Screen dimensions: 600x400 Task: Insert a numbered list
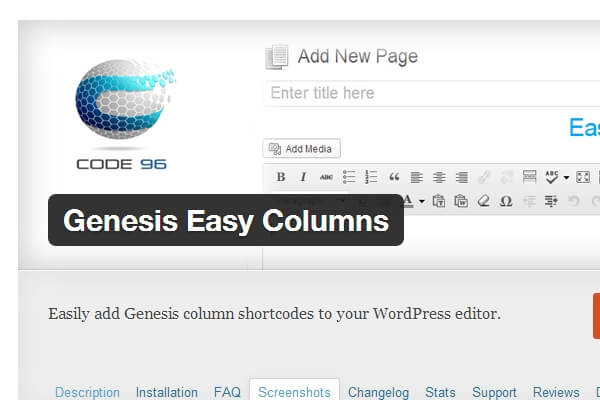click(371, 177)
